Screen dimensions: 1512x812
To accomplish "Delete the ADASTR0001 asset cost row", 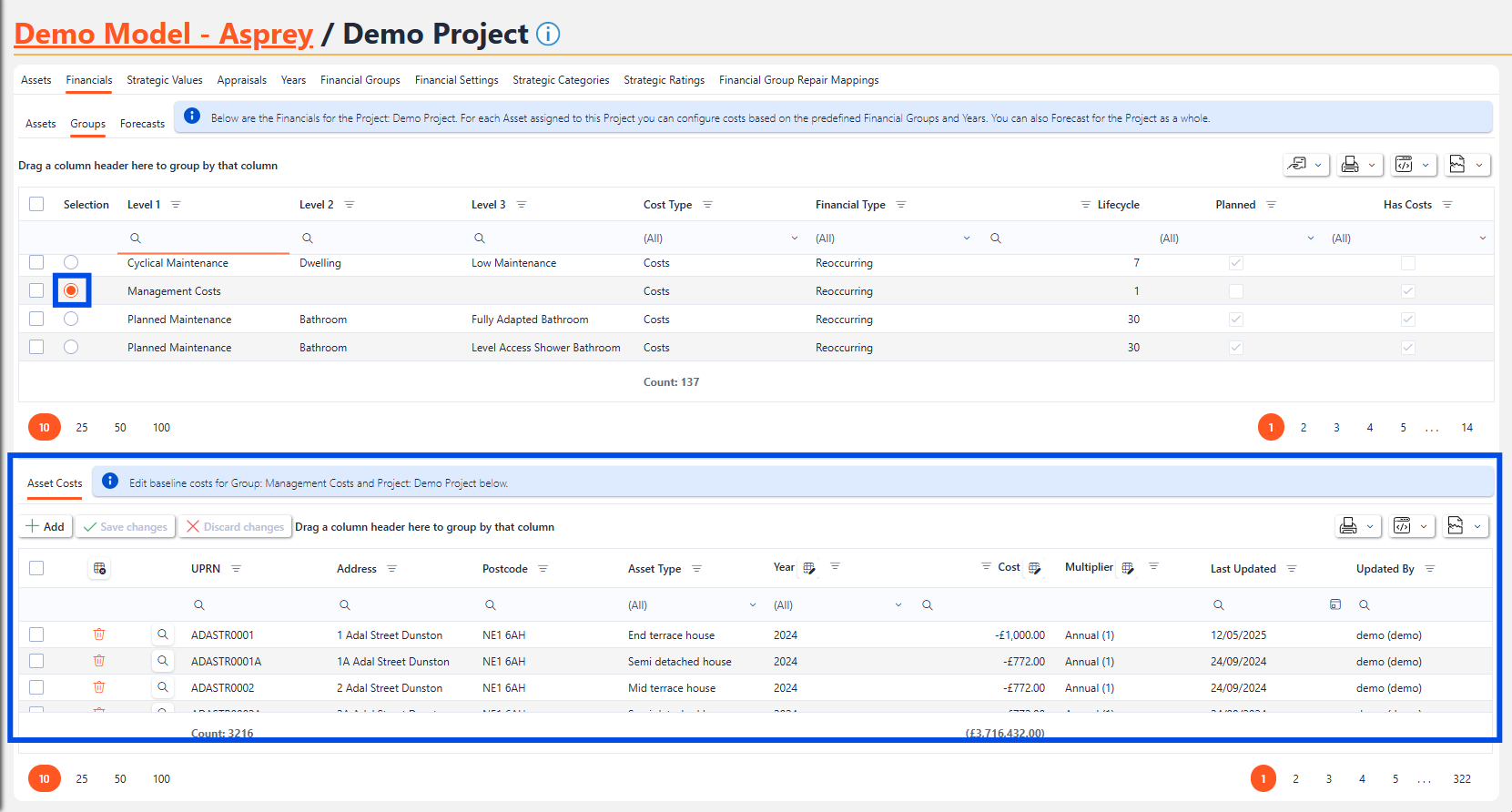I will point(99,634).
